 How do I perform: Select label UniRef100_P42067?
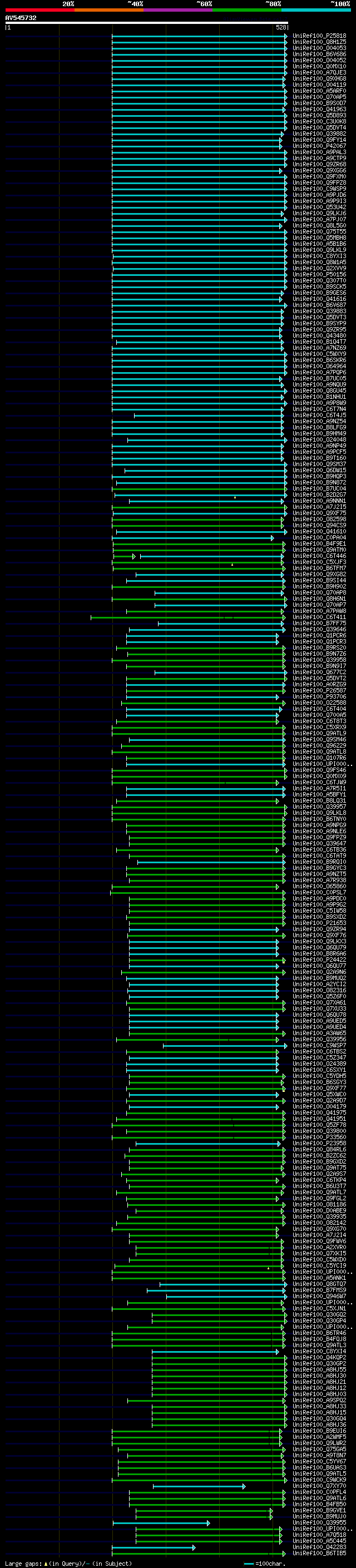pos(319,146)
